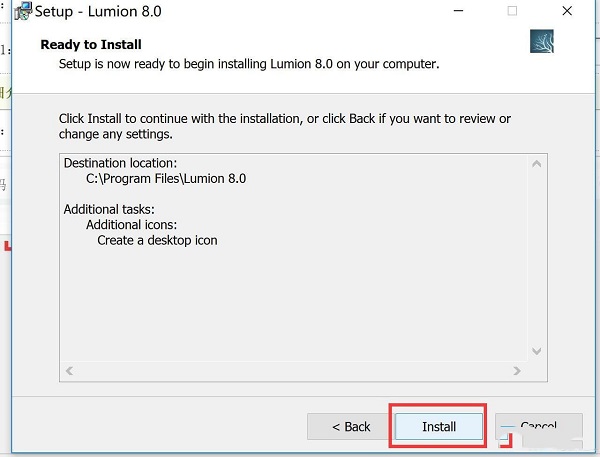Click the Lumion logo icon in the header
The height and width of the screenshot is (457, 600).
click(x=541, y=41)
